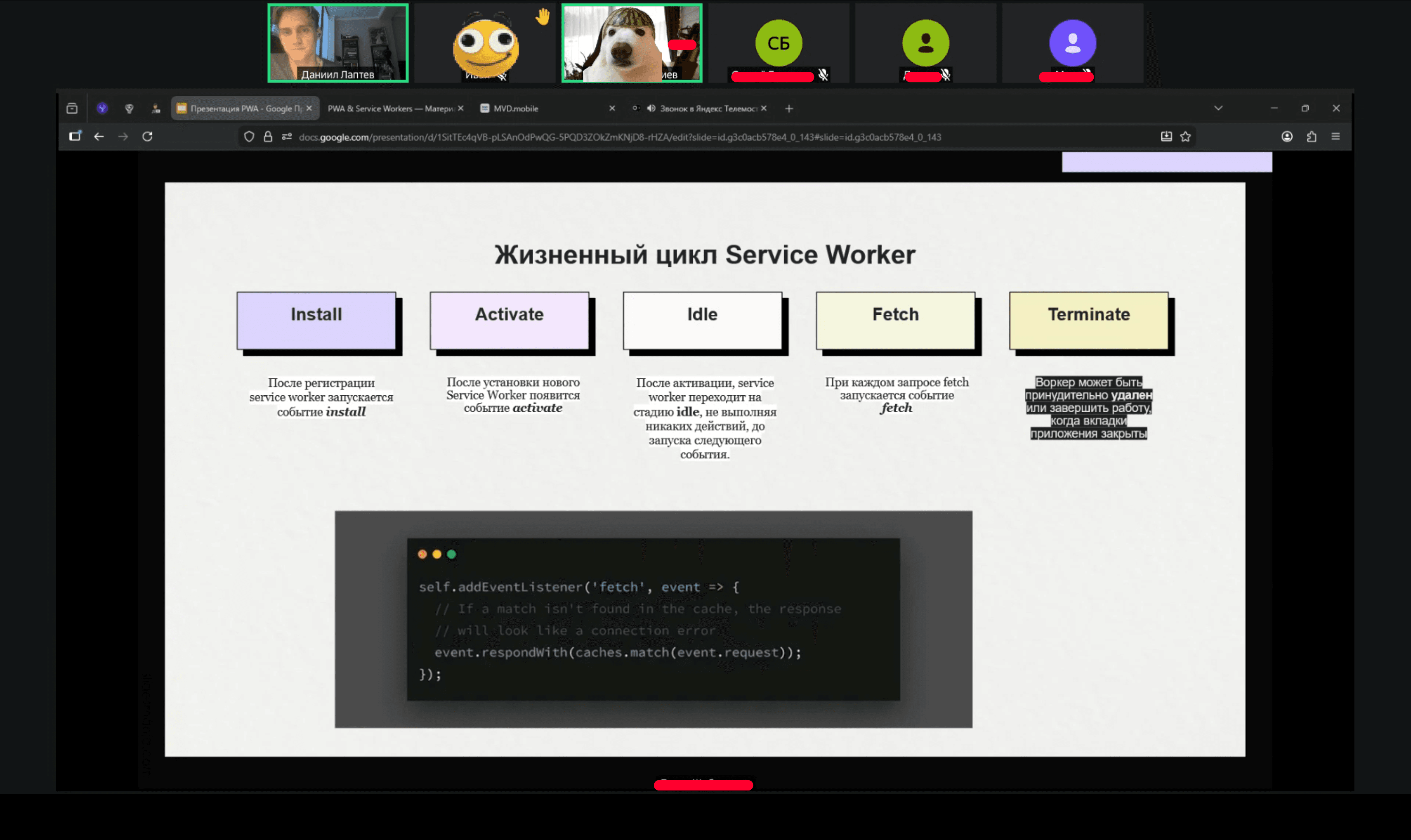Click the red macOS-style dot in code window
Viewport: 1411px width, 840px height.
click(422, 554)
